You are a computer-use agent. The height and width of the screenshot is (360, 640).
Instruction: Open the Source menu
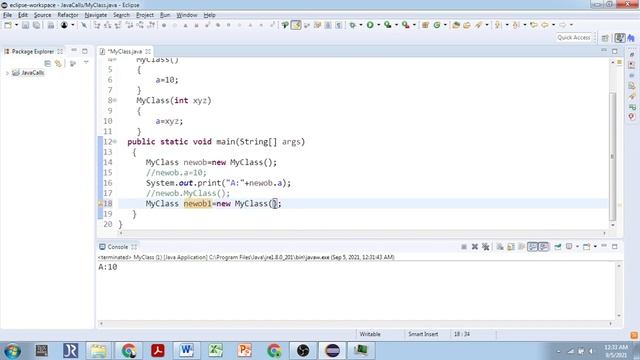tap(42, 15)
